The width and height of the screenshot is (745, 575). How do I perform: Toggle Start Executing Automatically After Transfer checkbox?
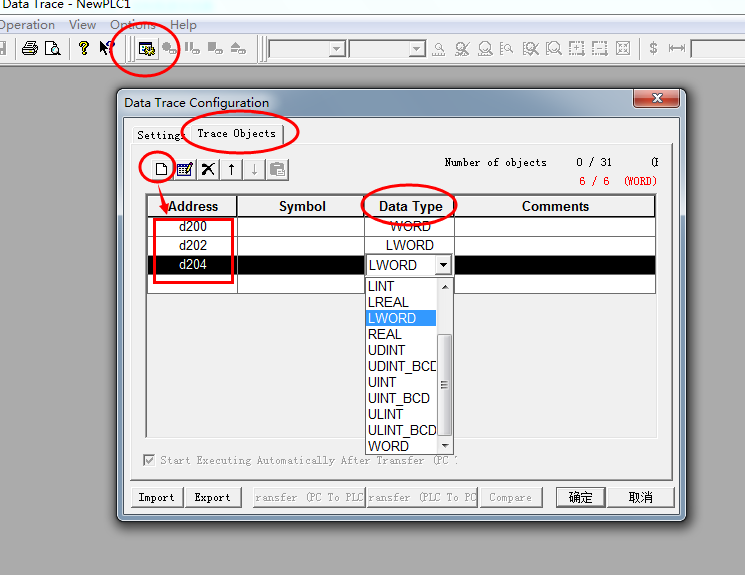click(x=149, y=461)
